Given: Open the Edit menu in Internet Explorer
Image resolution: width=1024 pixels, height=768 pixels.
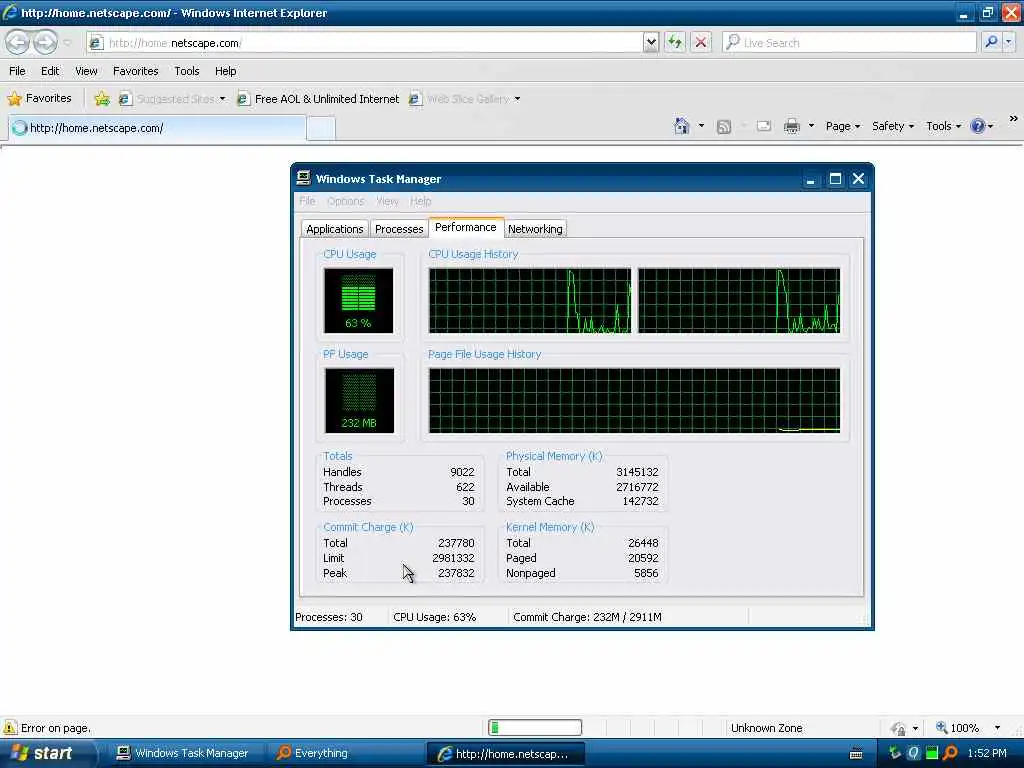Looking at the screenshot, I should [50, 71].
